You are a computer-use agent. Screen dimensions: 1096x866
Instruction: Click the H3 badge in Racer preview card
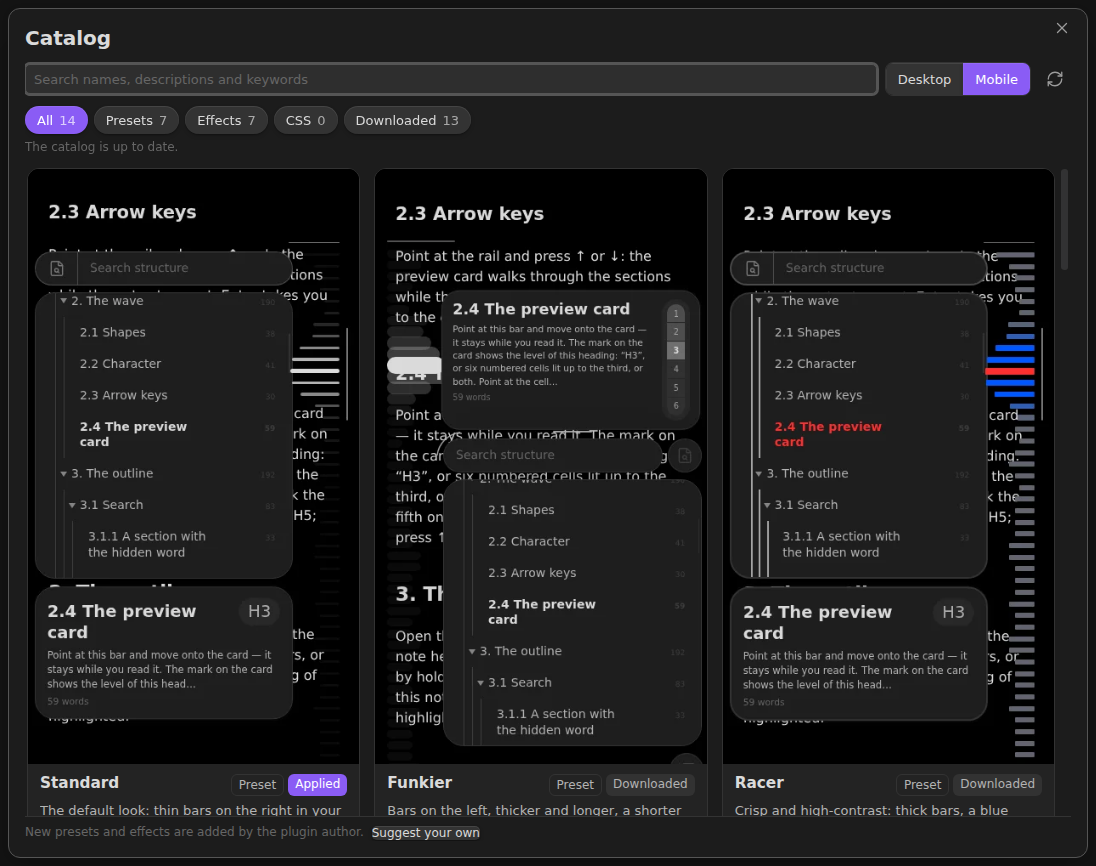[953, 612]
